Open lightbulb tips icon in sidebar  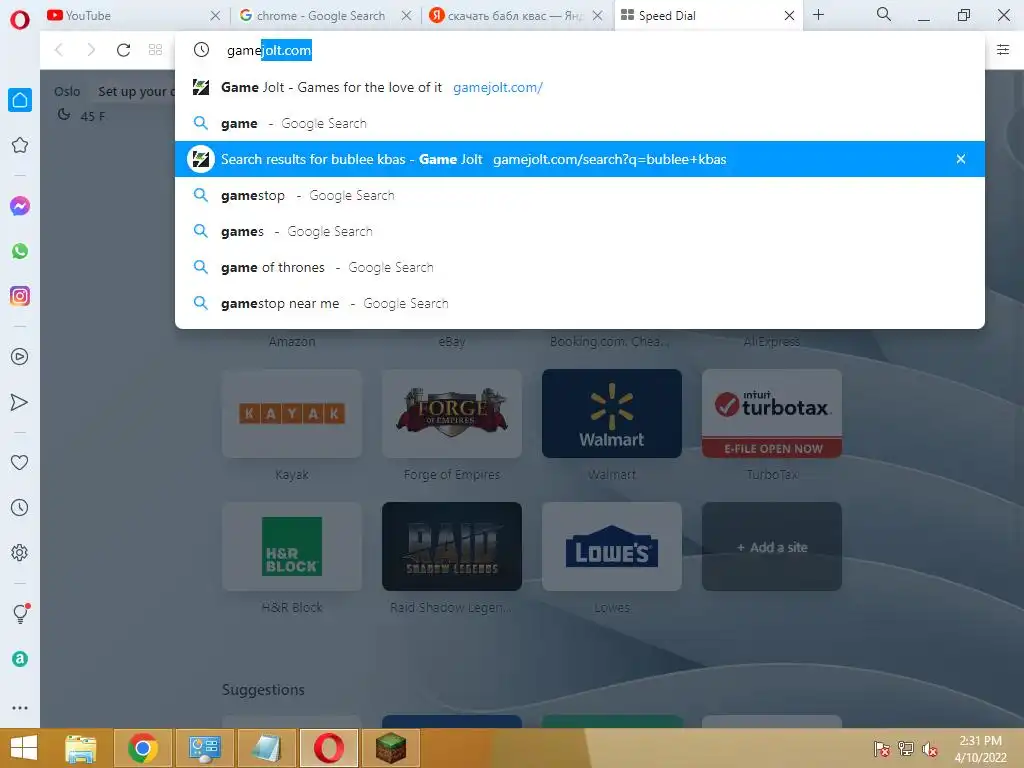tap(20, 613)
